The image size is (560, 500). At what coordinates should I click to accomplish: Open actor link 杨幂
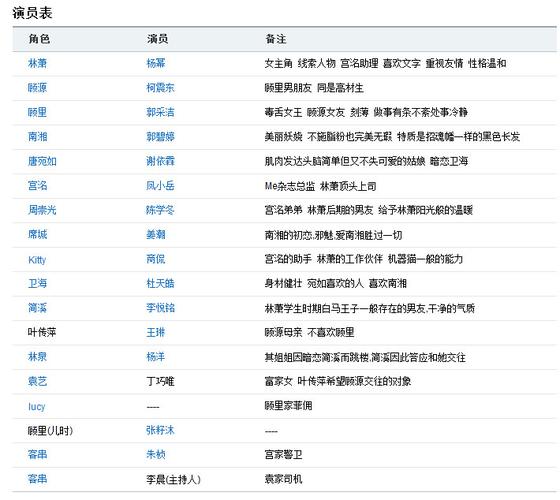[x=156, y=63]
